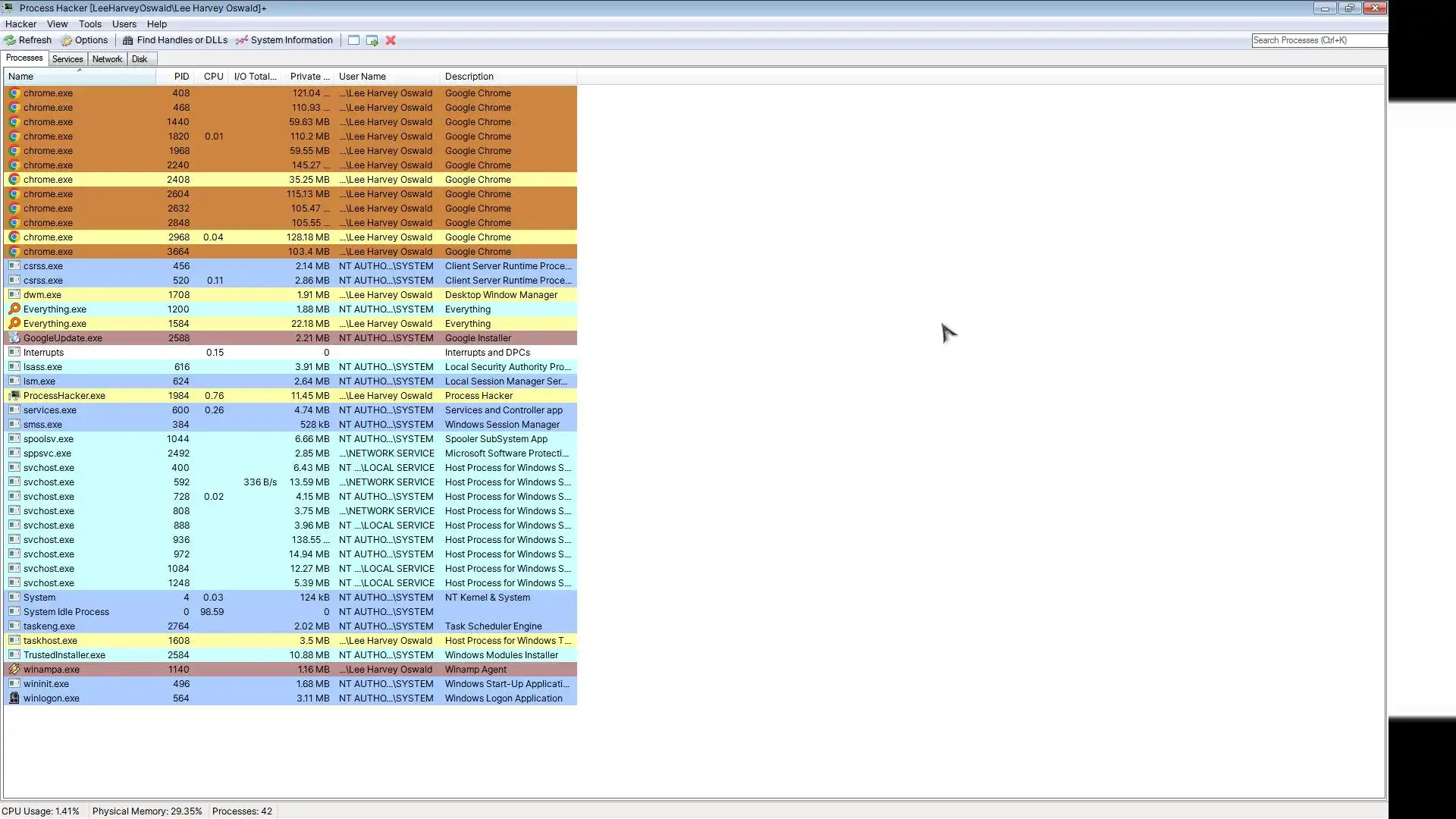
Task: Click the GoogleUpdate.exe installer icon
Action: coord(14,338)
